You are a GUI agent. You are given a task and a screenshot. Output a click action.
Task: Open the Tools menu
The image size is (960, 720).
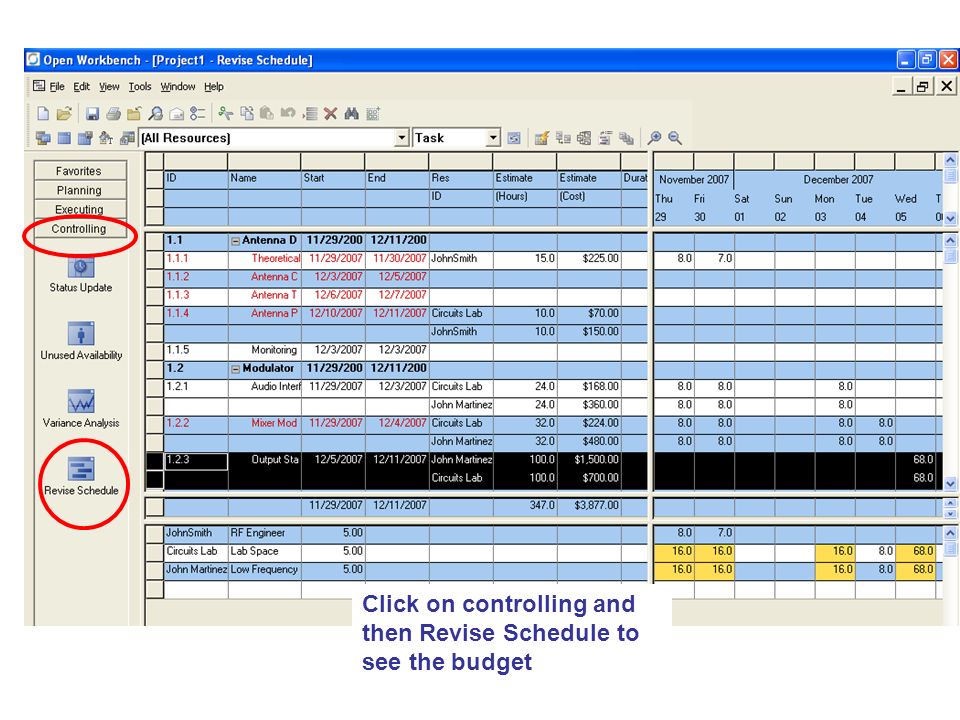(140, 86)
